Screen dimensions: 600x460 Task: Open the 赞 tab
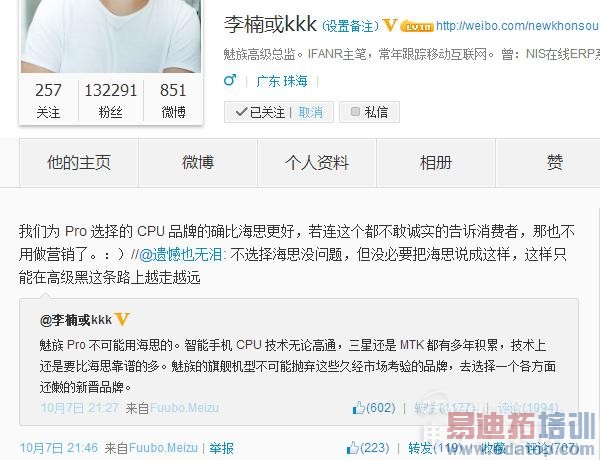click(555, 163)
